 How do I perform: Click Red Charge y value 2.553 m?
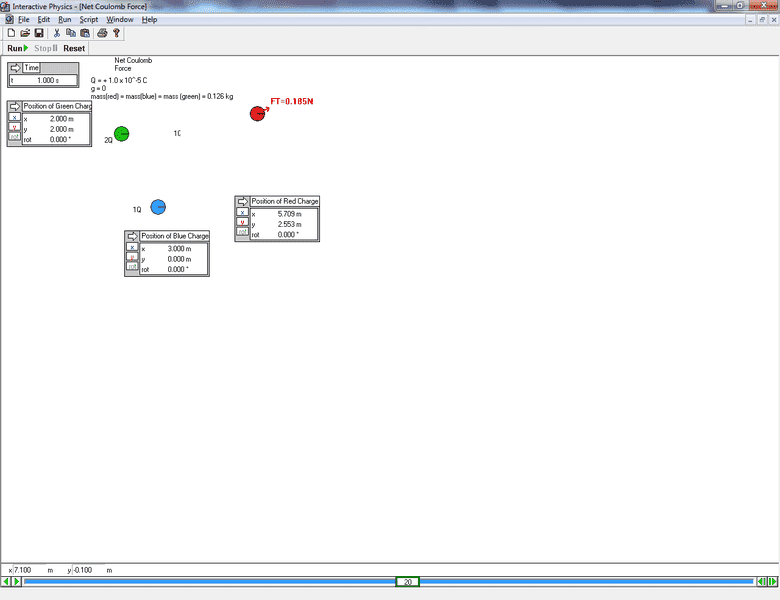tap(290, 224)
